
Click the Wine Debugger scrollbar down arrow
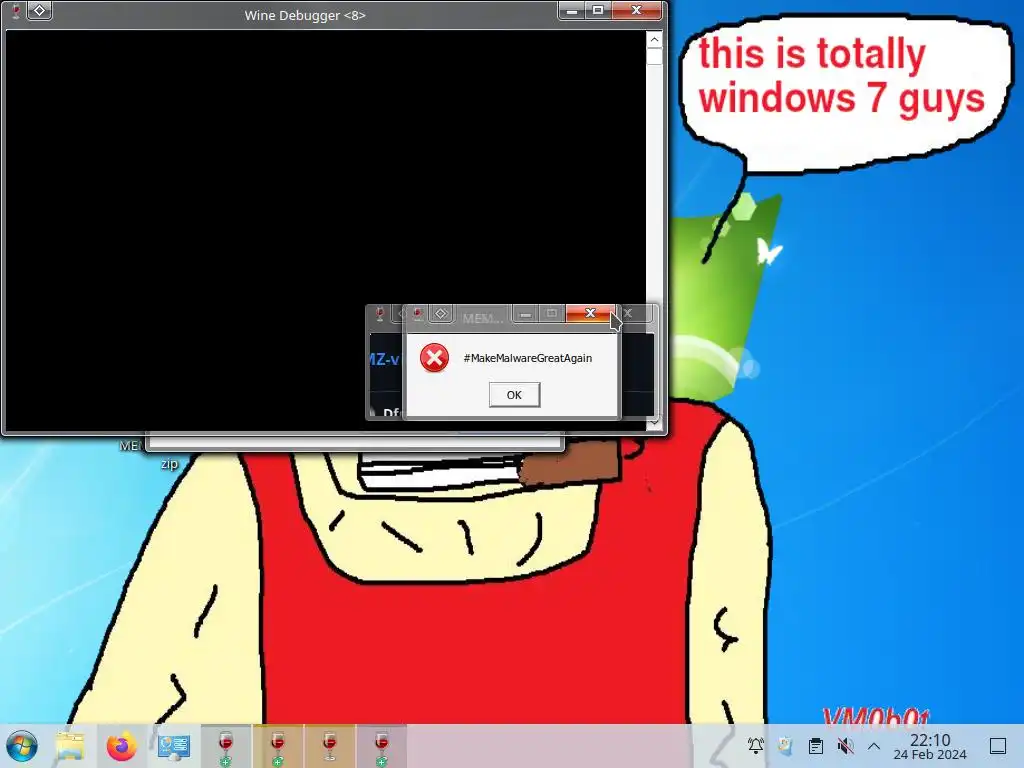click(x=654, y=423)
